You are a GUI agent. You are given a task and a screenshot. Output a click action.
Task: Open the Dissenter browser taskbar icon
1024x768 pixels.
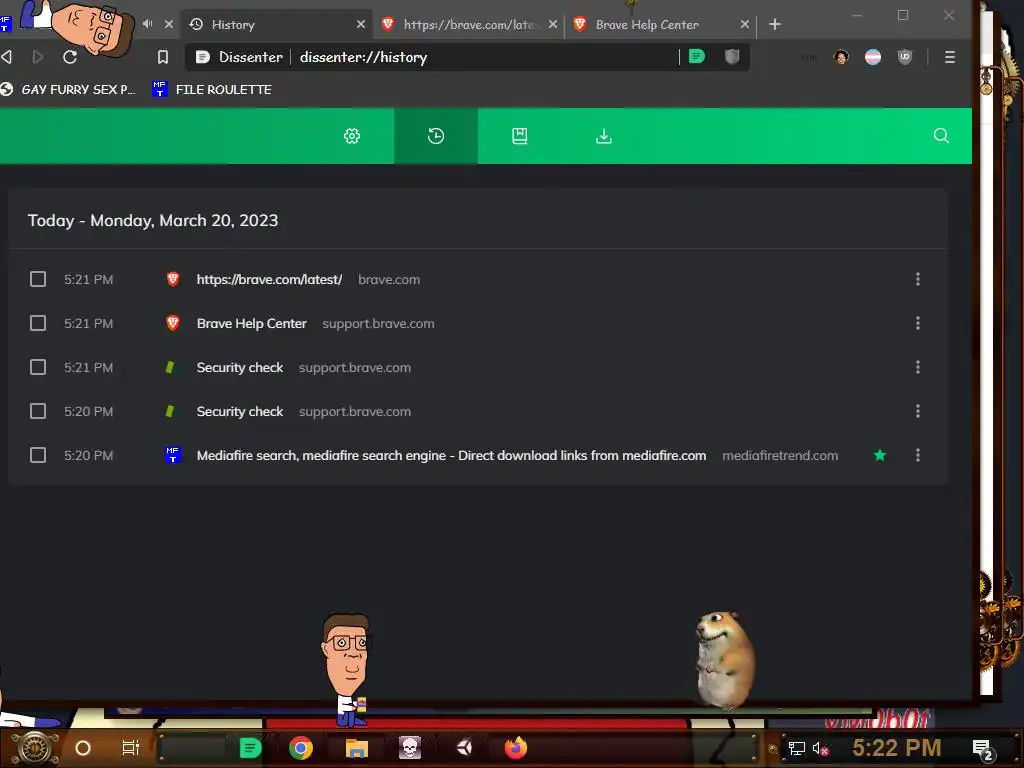pos(250,748)
